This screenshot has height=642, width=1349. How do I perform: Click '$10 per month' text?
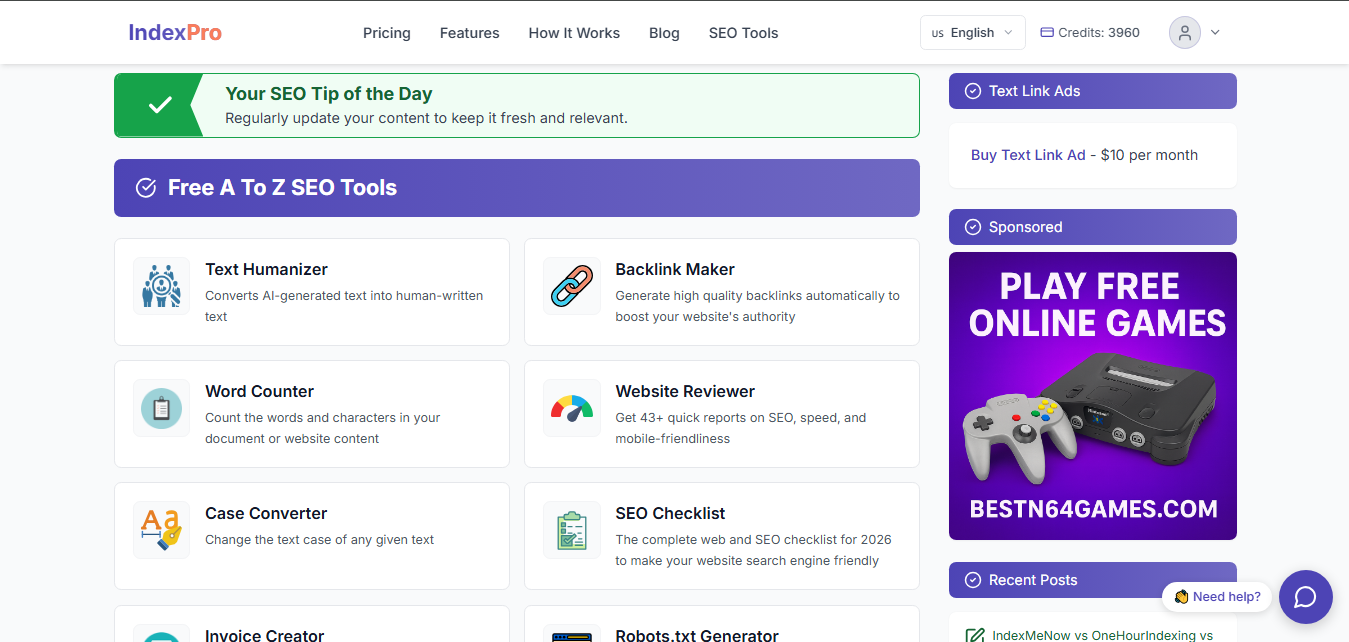[1149, 155]
